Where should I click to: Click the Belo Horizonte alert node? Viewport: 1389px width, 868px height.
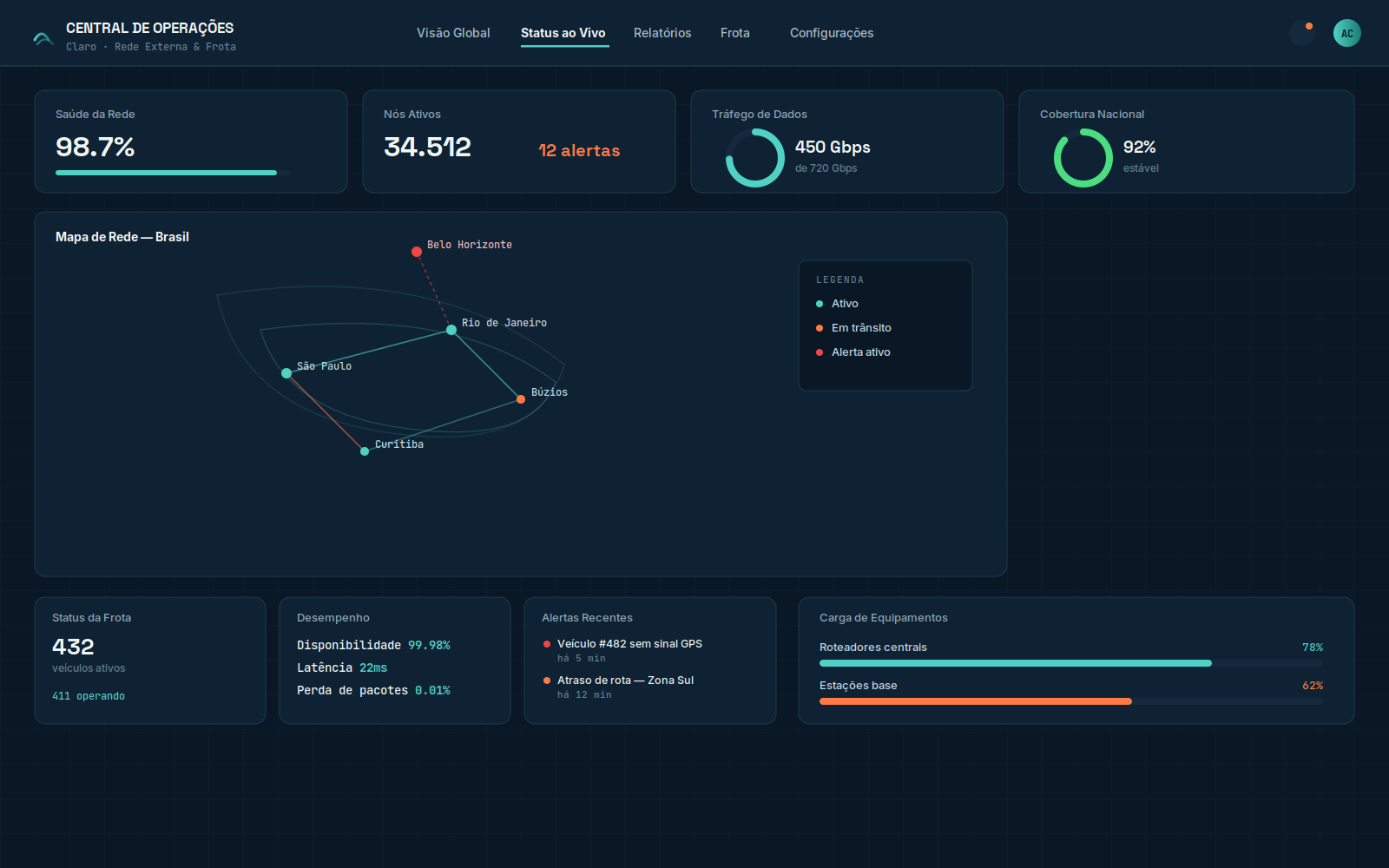(417, 252)
